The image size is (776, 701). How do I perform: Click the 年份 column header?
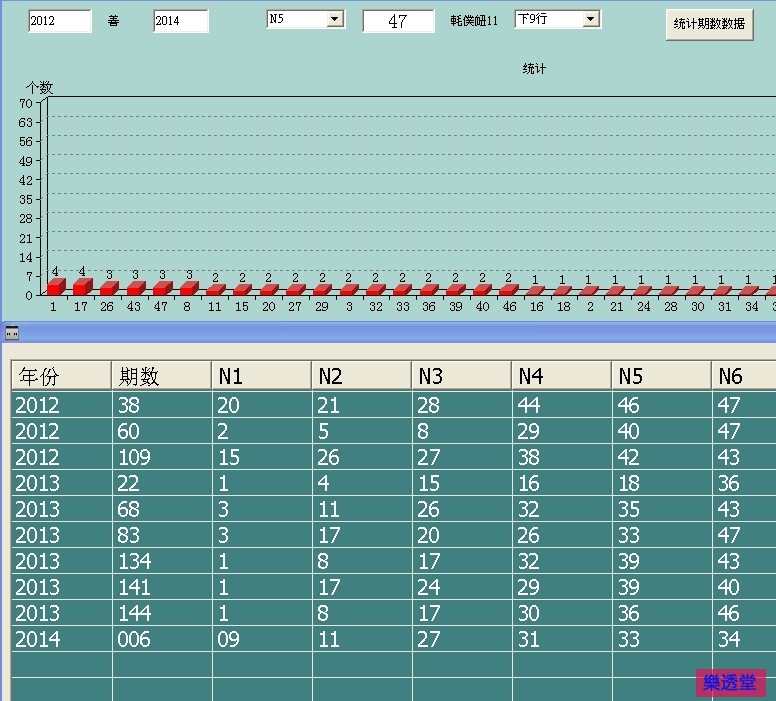[x=61, y=376]
